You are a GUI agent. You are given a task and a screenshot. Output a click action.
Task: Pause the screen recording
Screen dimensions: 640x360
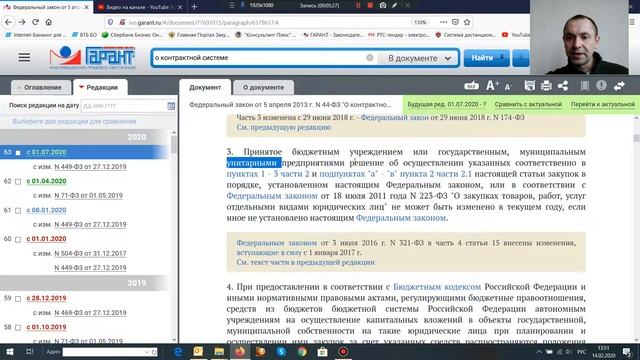[x=358, y=5]
